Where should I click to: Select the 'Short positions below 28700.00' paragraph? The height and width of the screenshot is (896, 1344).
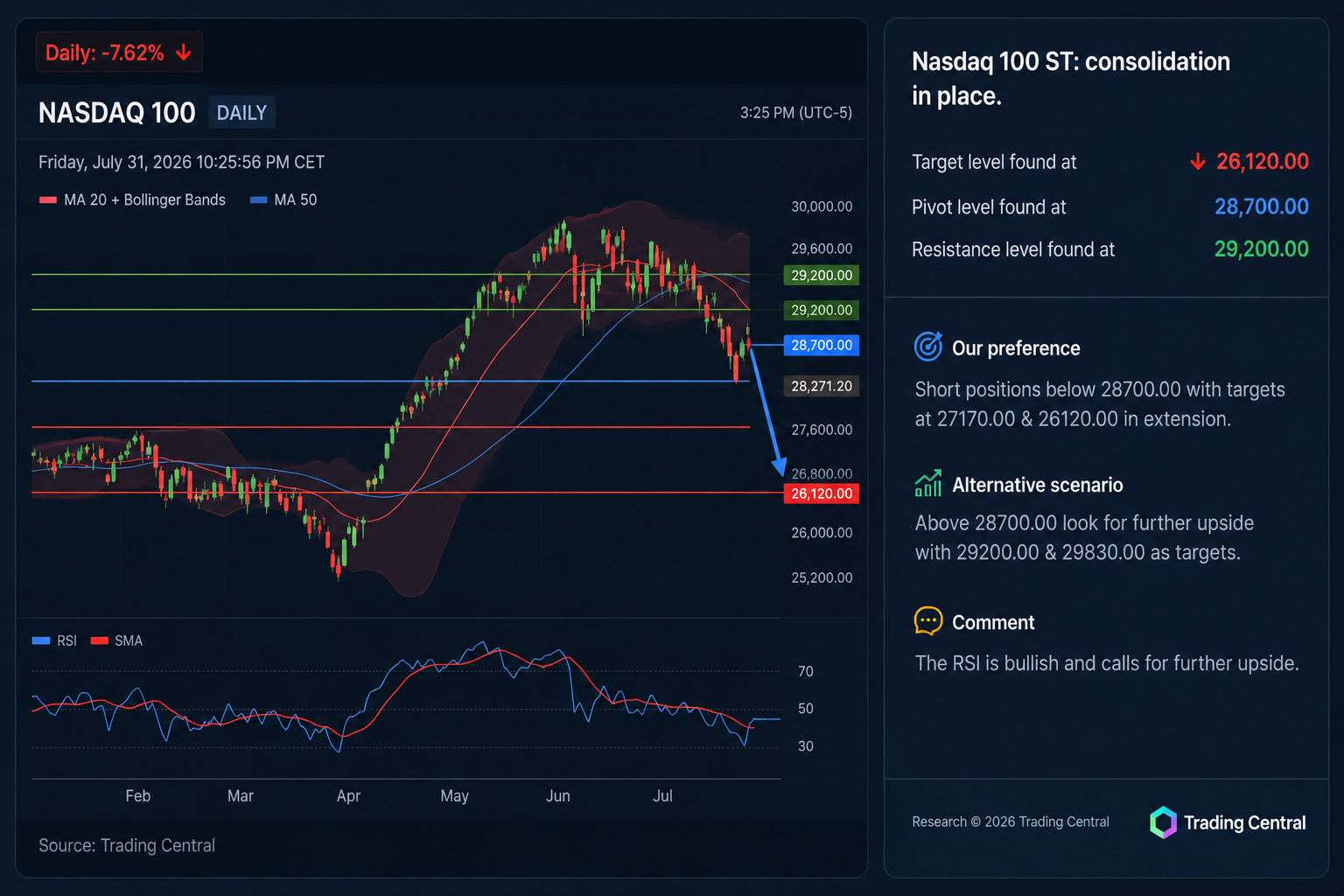[x=1100, y=404]
